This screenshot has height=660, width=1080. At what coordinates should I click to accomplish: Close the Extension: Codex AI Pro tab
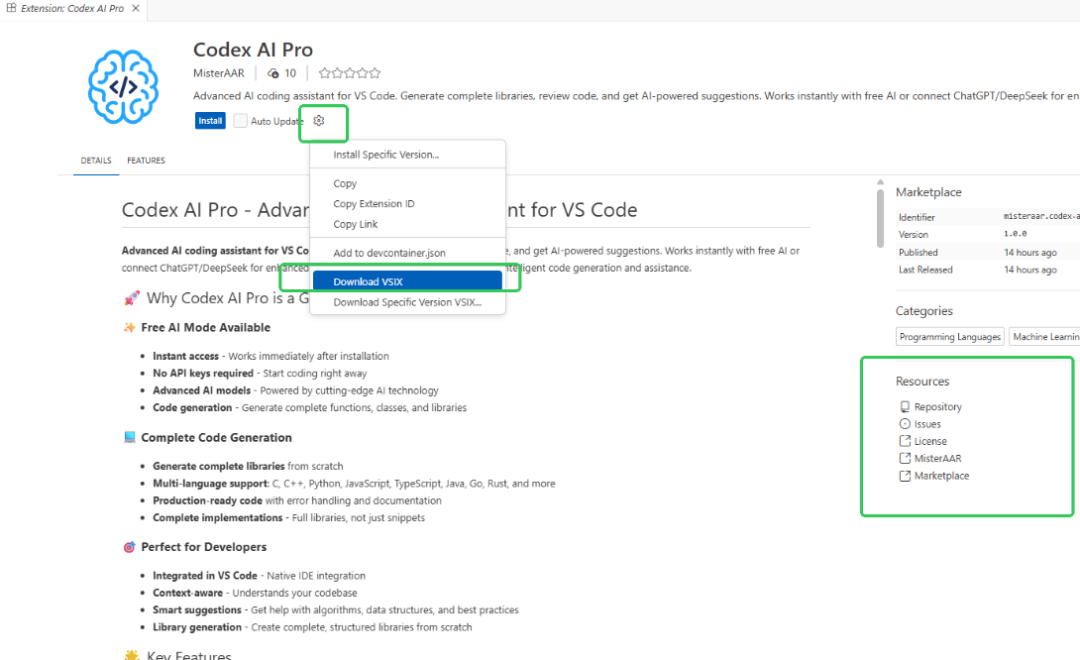[x=136, y=8]
